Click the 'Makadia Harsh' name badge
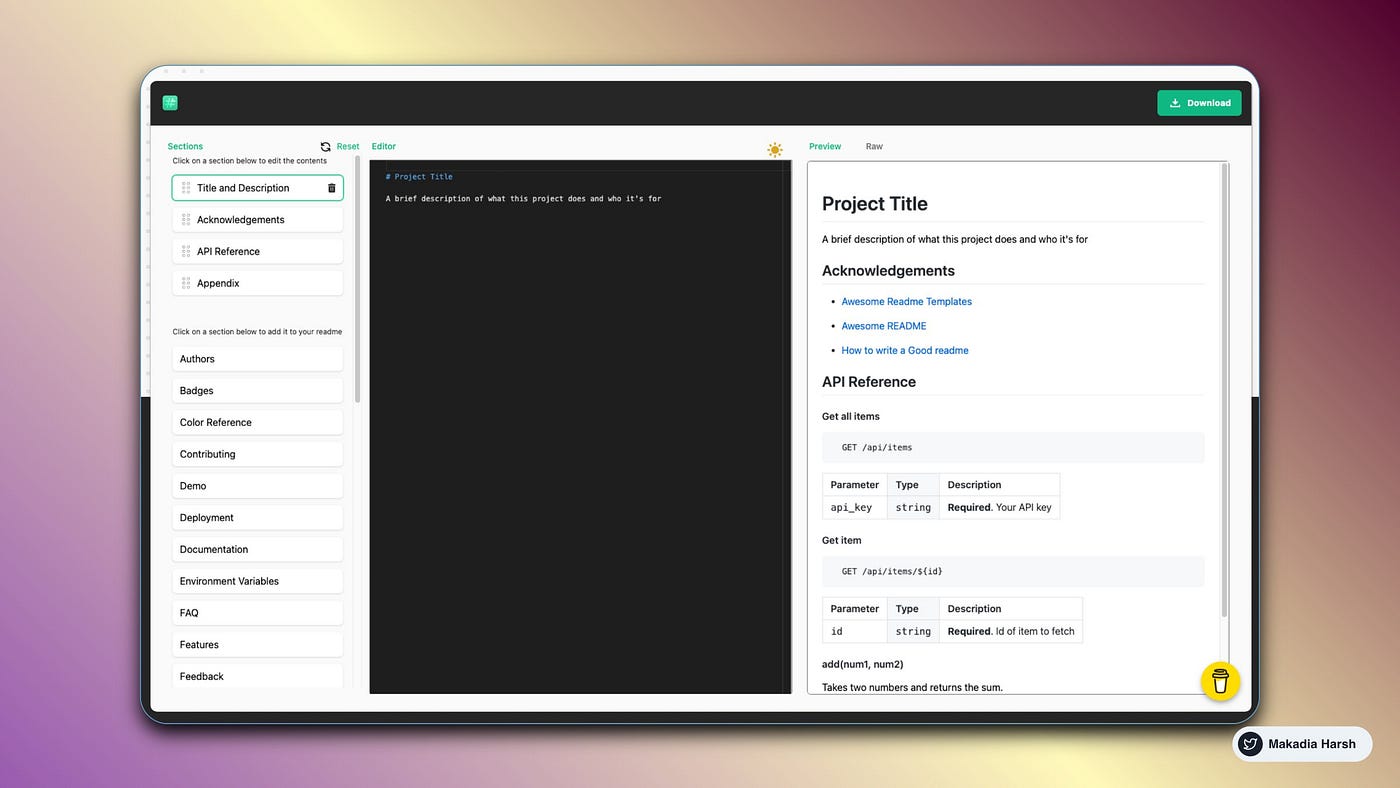This screenshot has width=1400, height=788. click(x=1302, y=744)
